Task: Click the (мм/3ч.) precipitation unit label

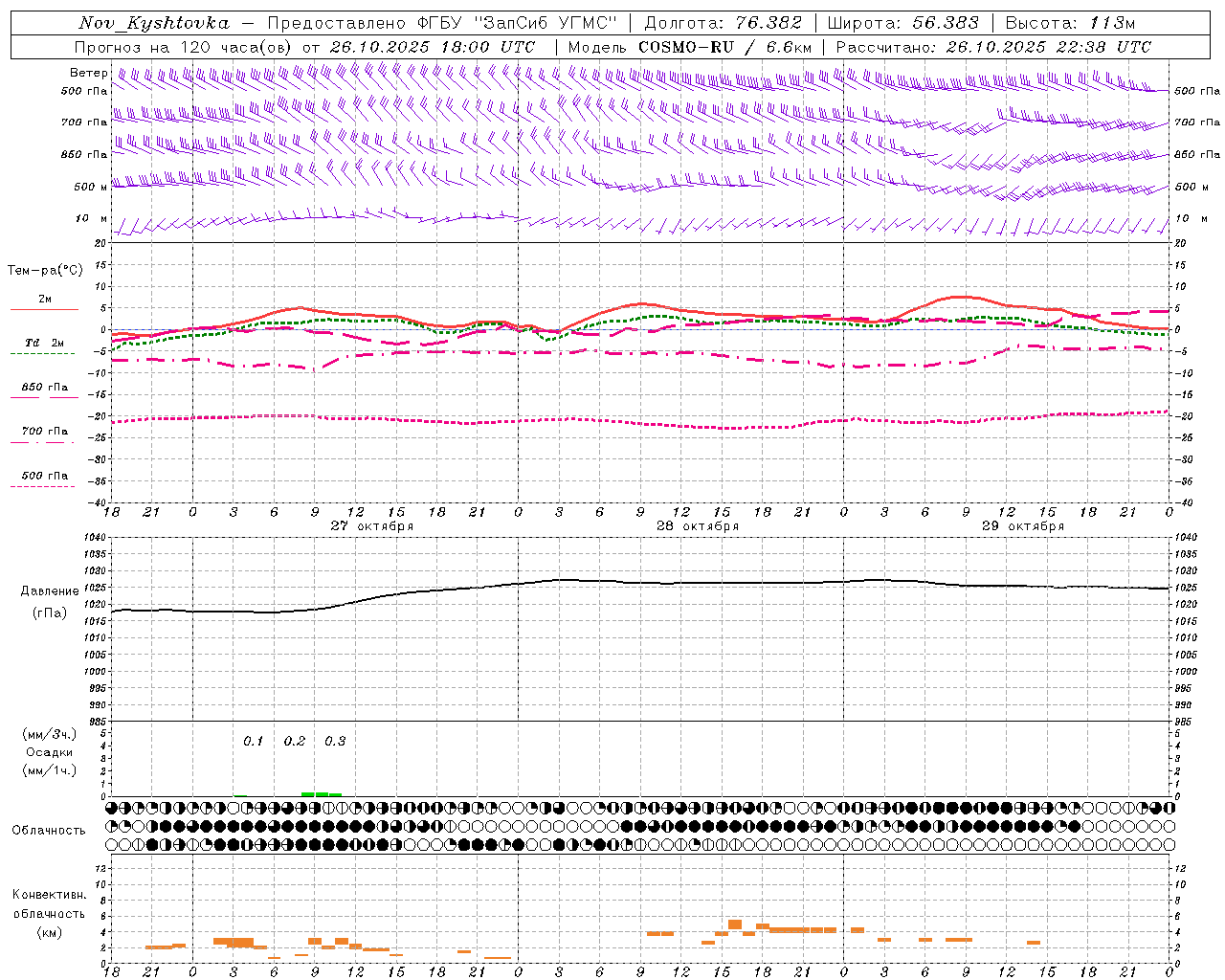Action: point(50,734)
